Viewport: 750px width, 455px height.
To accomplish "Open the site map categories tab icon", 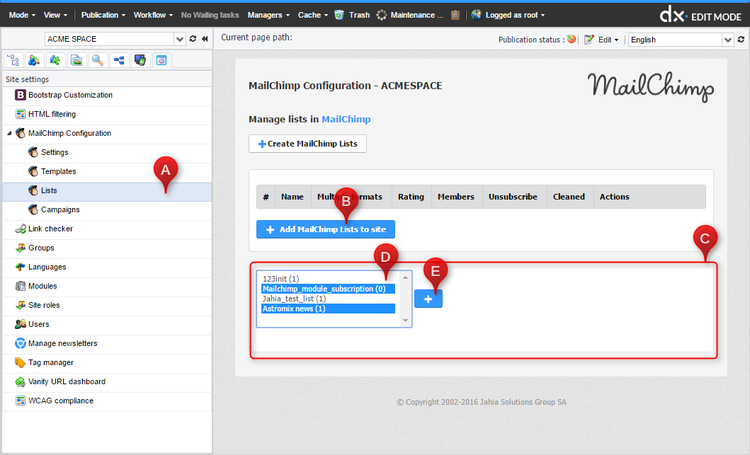I will [119, 60].
